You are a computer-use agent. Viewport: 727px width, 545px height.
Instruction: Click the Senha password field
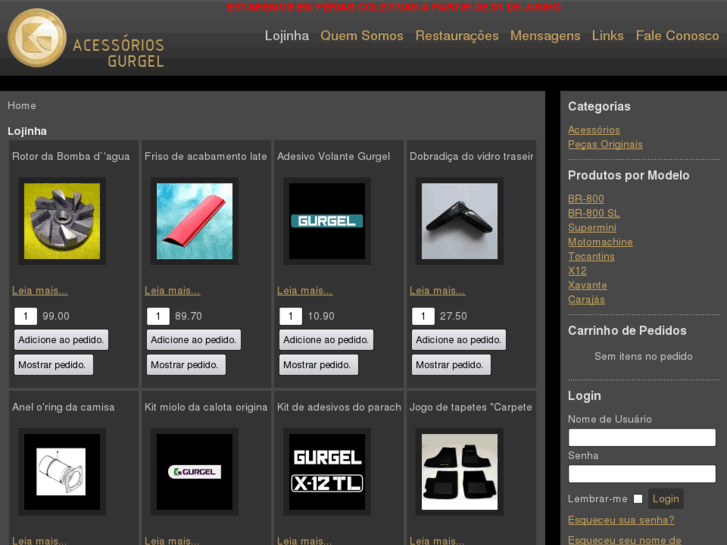[x=642, y=474]
